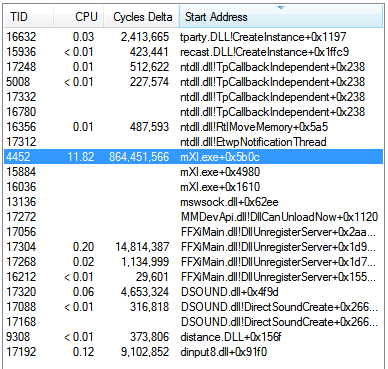Select thread row with TID 17088

193,307
